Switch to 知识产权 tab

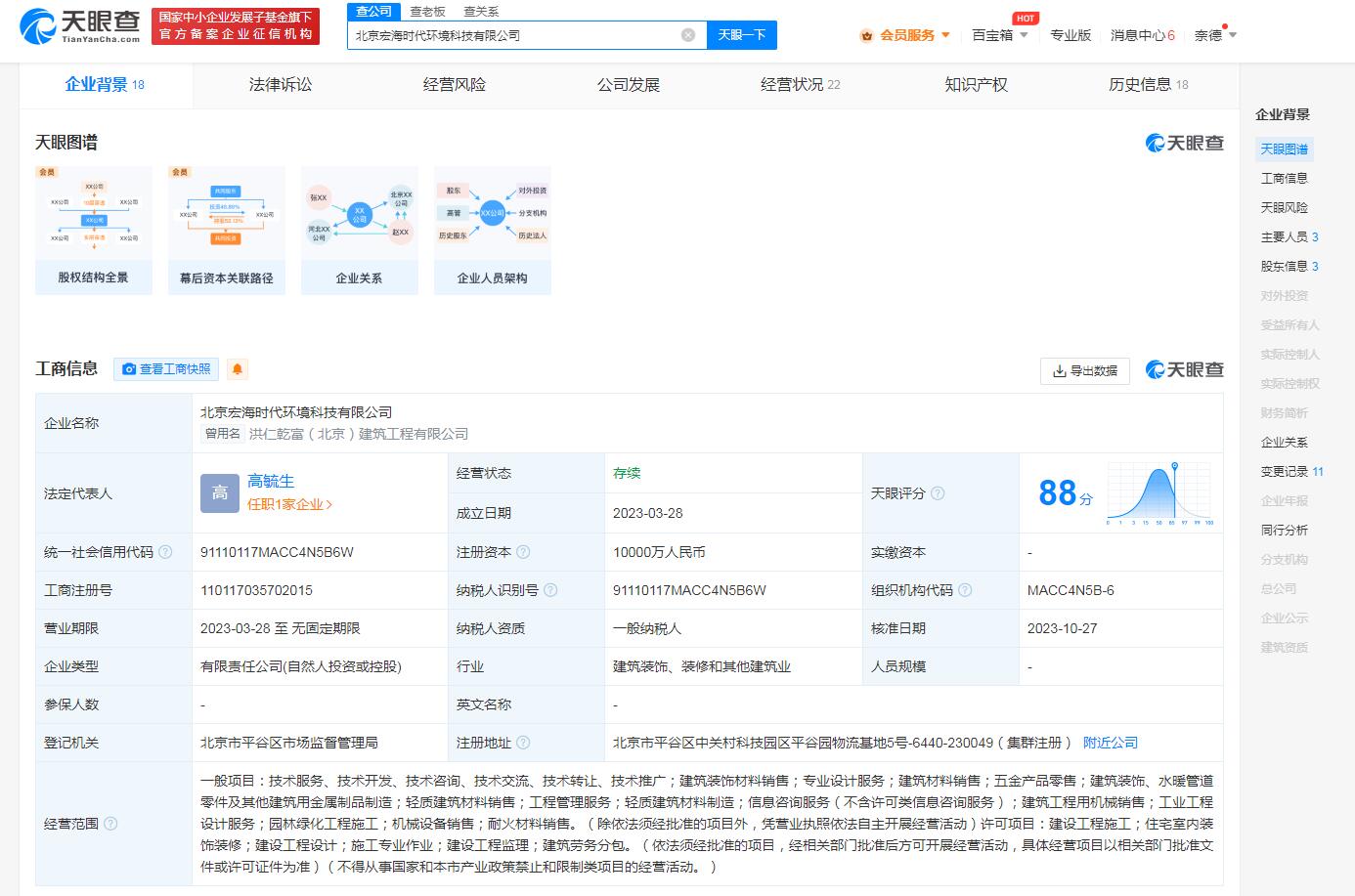(x=976, y=85)
